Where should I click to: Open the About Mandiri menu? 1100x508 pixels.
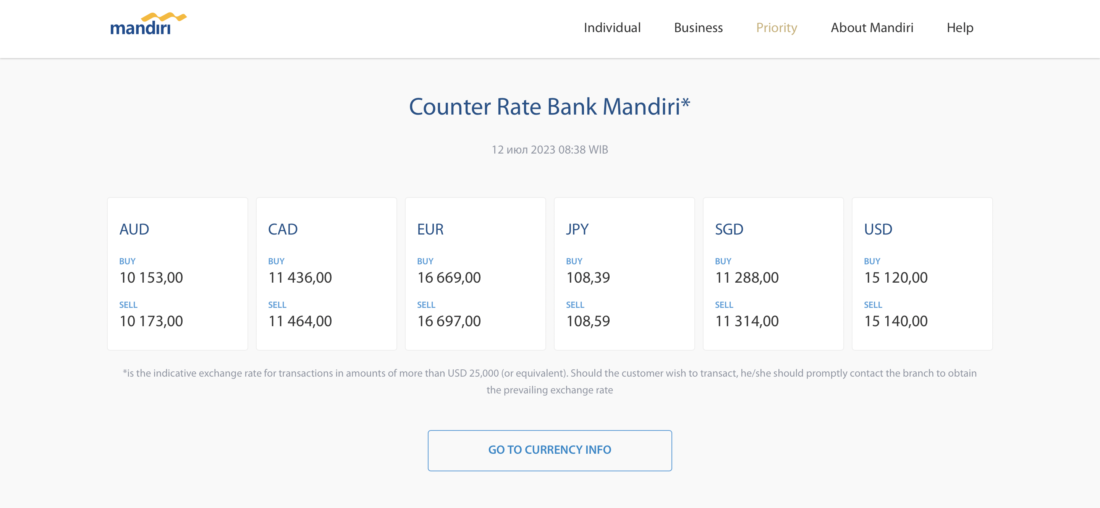[872, 28]
